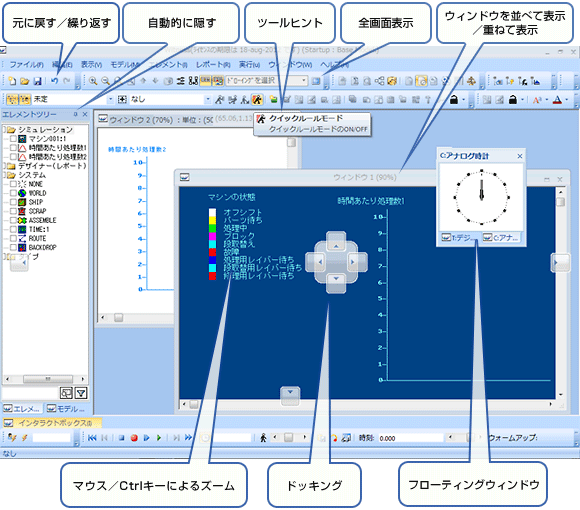The height and width of the screenshot is (510, 580).
Task: Click the filter funnel button in tree panel
Action: coord(81,393)
